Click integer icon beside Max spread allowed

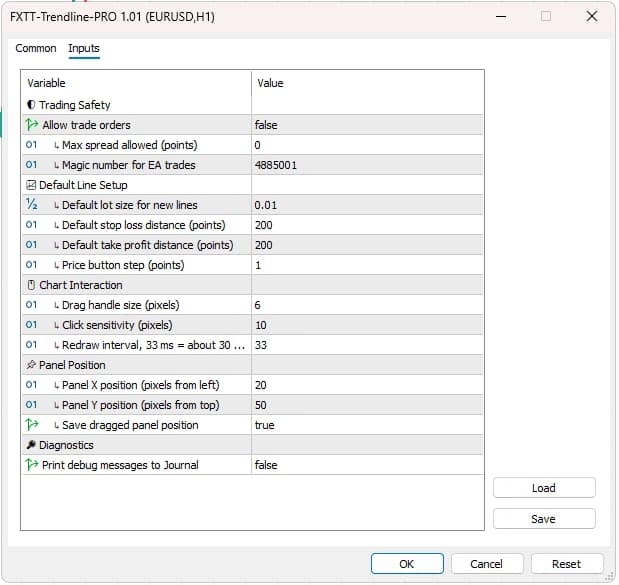[31, 145]
